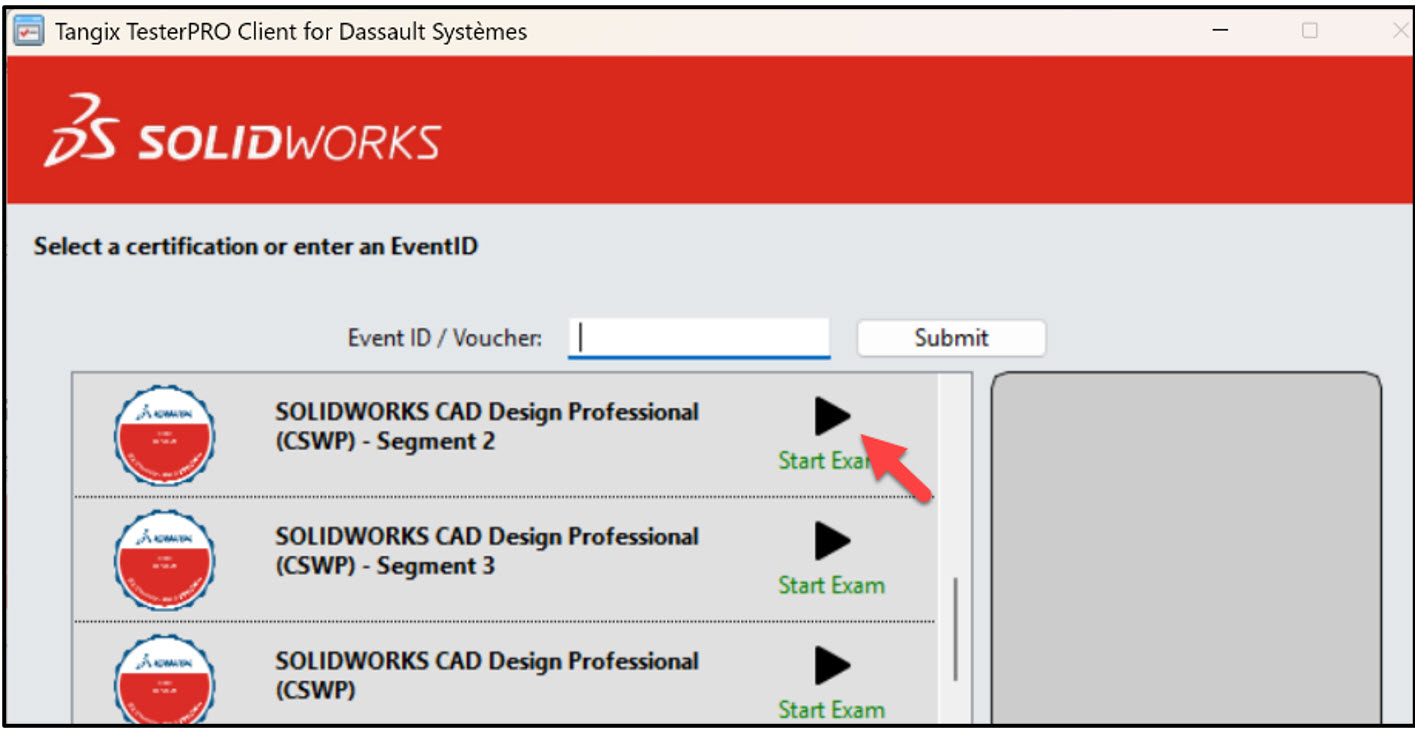Click the certification list scrollbar thumb
Image resolution: width=1415 pixels, height=729 pixels.
[956, 628]
